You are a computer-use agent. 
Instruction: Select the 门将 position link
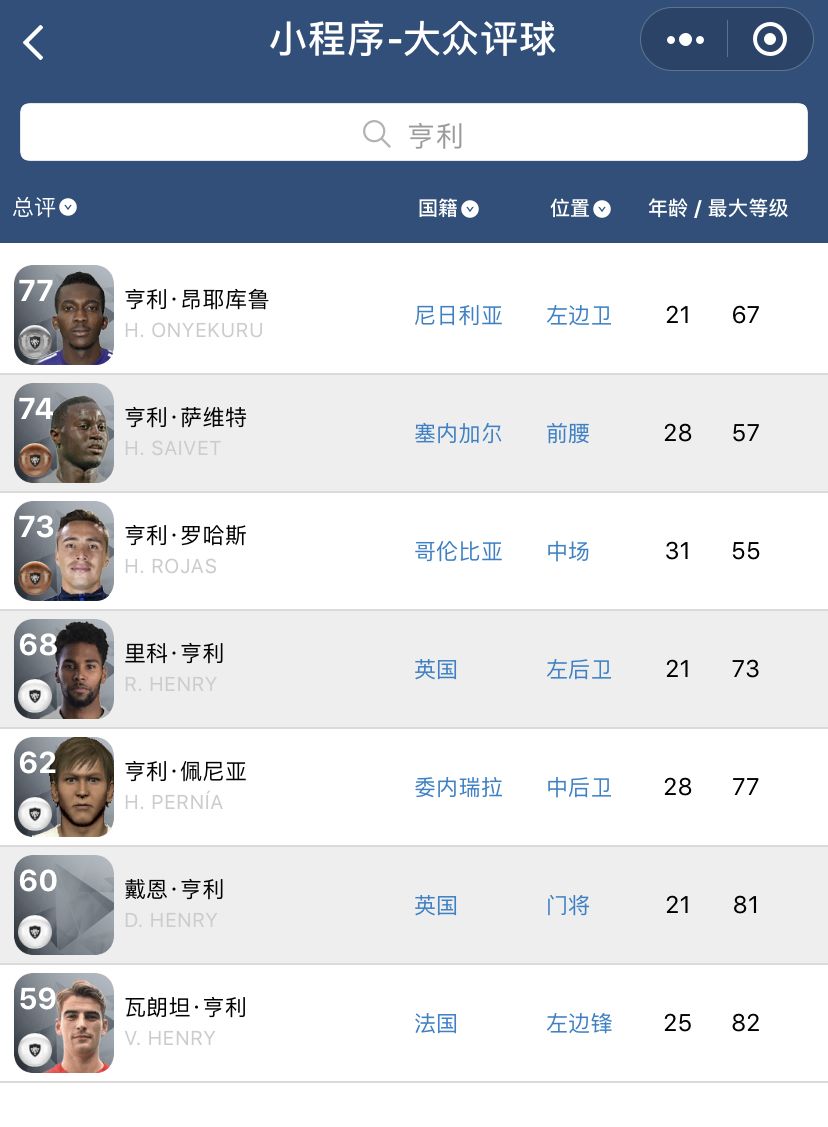(568, 906)
